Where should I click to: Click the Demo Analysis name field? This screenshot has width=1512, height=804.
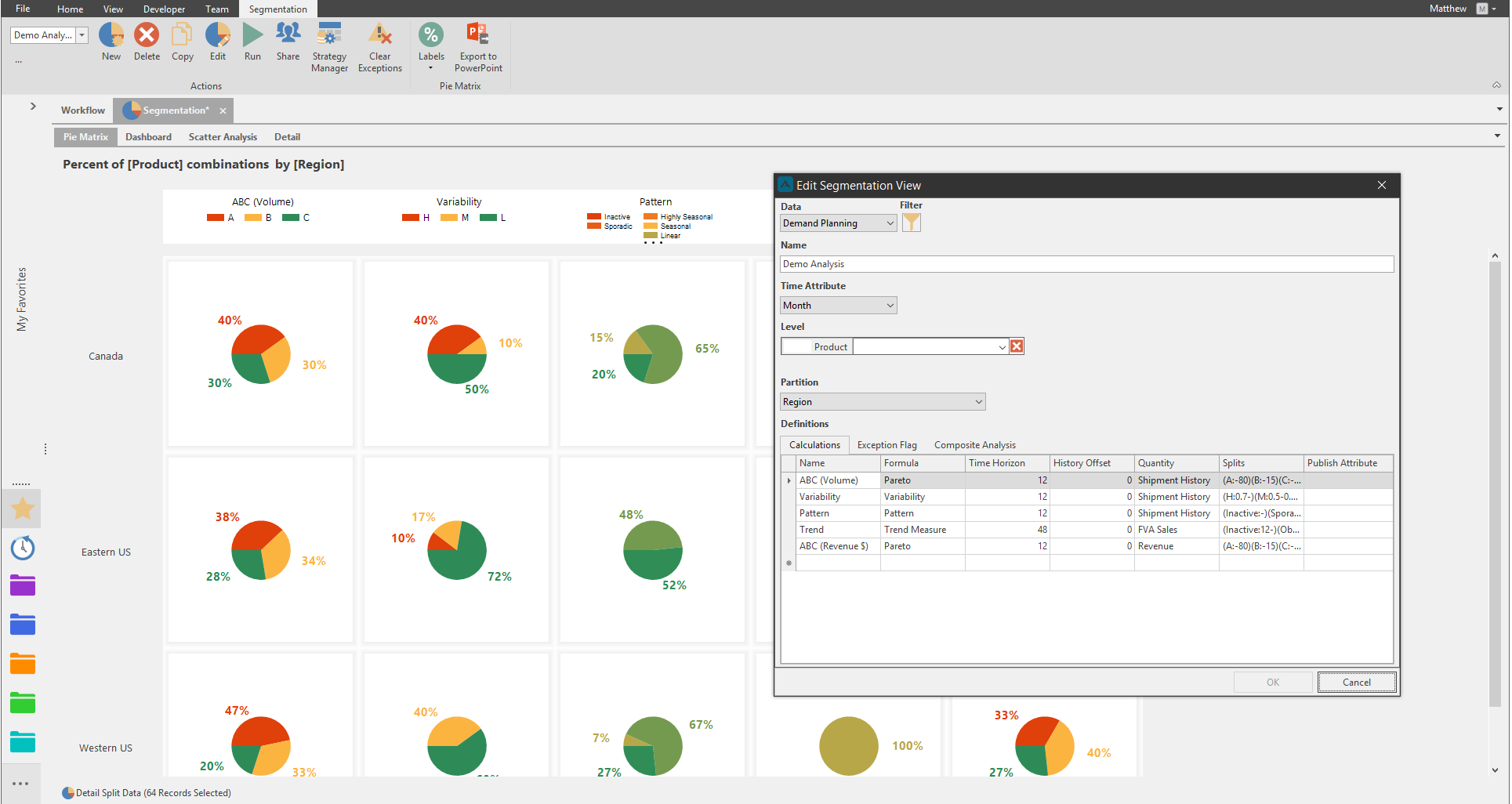point(1086,264)
